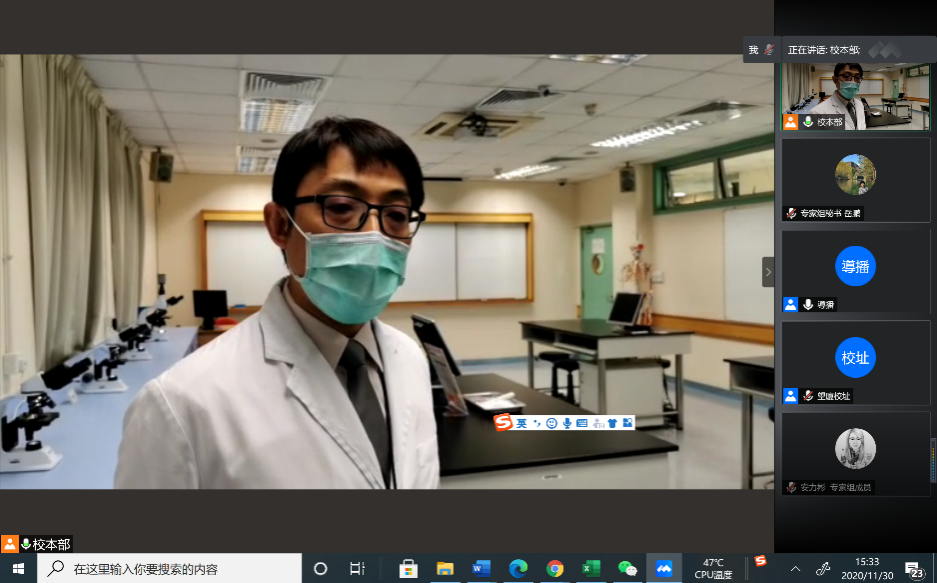Screen dimensions: 937x583
Task: Collapse the participant video side panel
Action: (x=768, y=272)
